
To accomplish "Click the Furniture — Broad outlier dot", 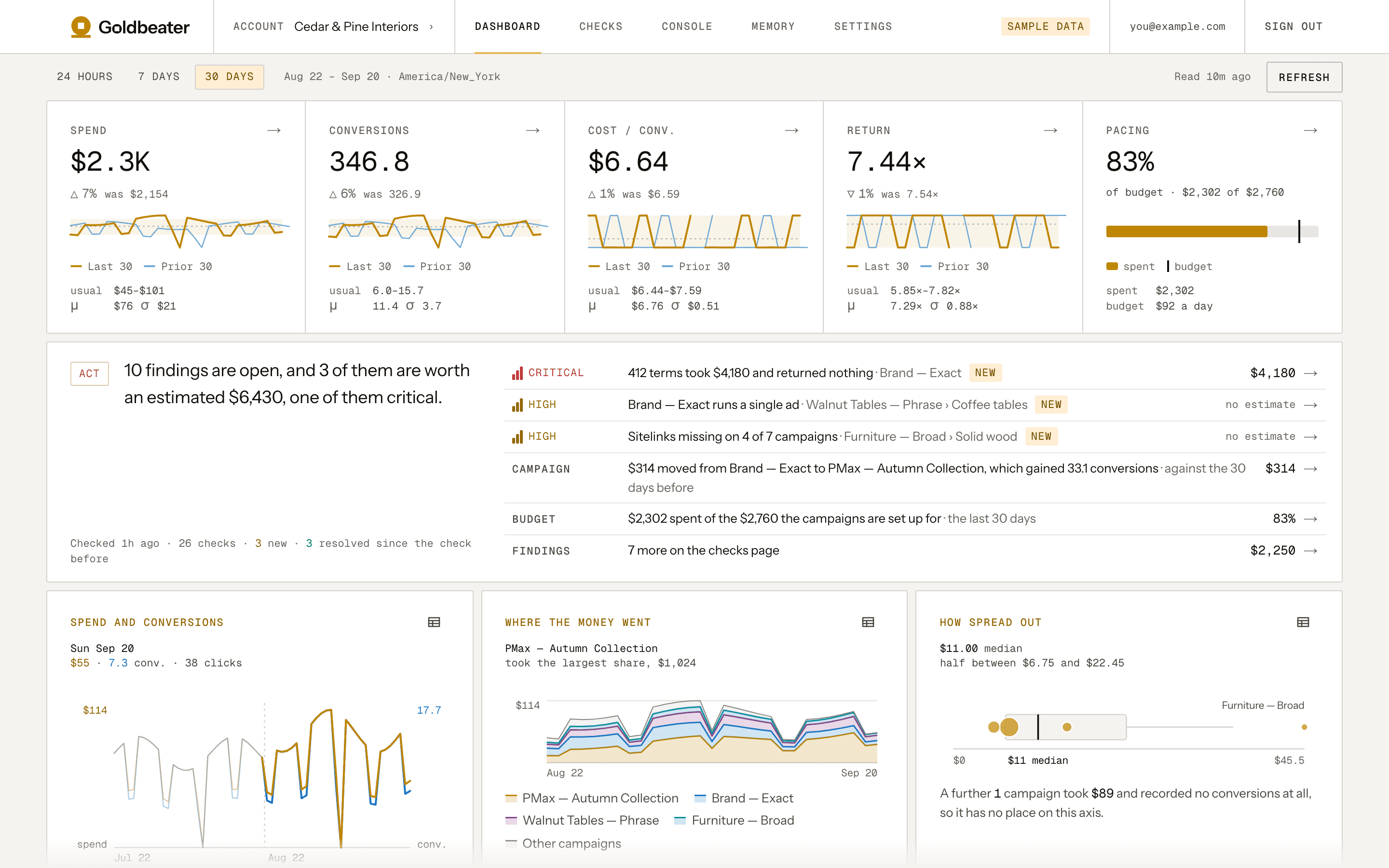I will tap(1304, 727).
